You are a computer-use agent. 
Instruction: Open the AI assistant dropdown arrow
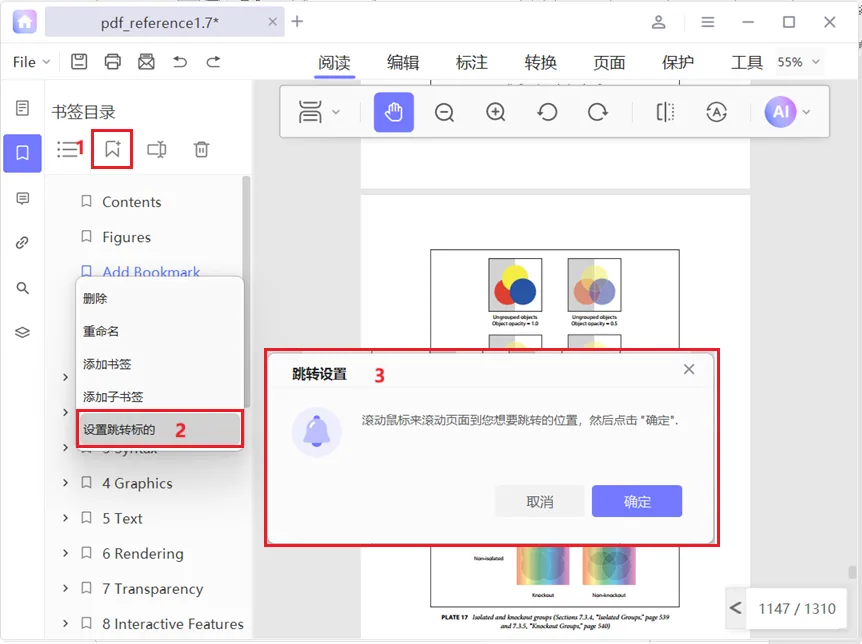click(806, 112)
